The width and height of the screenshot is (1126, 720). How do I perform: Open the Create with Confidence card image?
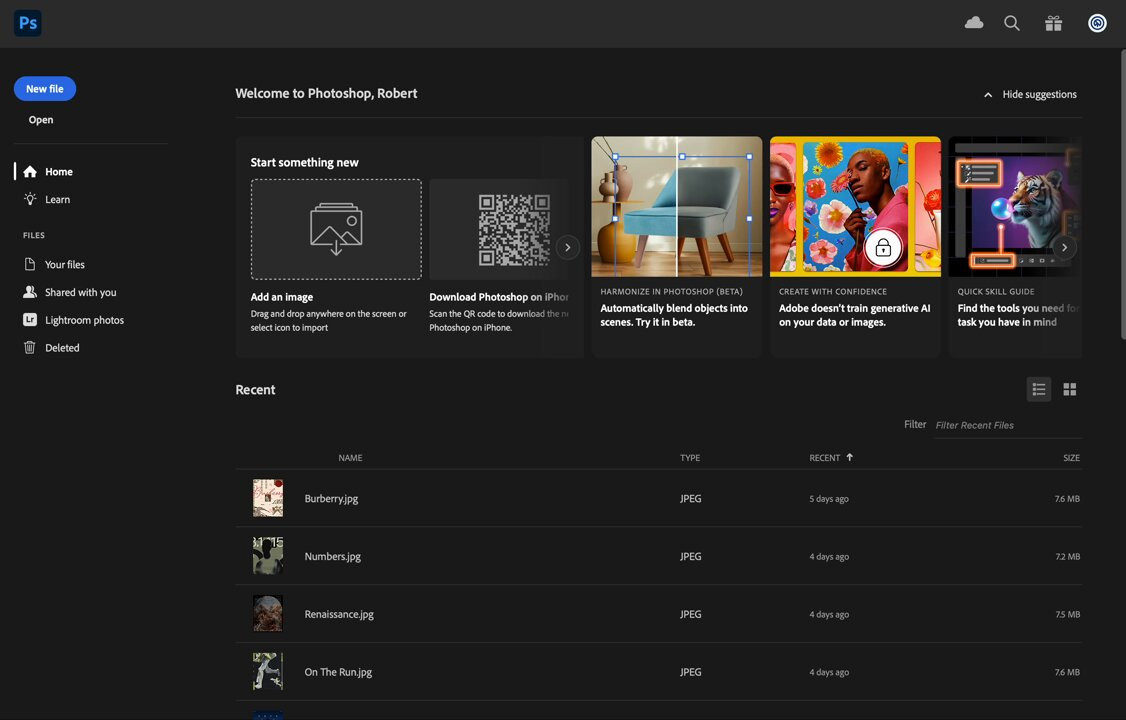pos(855,207)
